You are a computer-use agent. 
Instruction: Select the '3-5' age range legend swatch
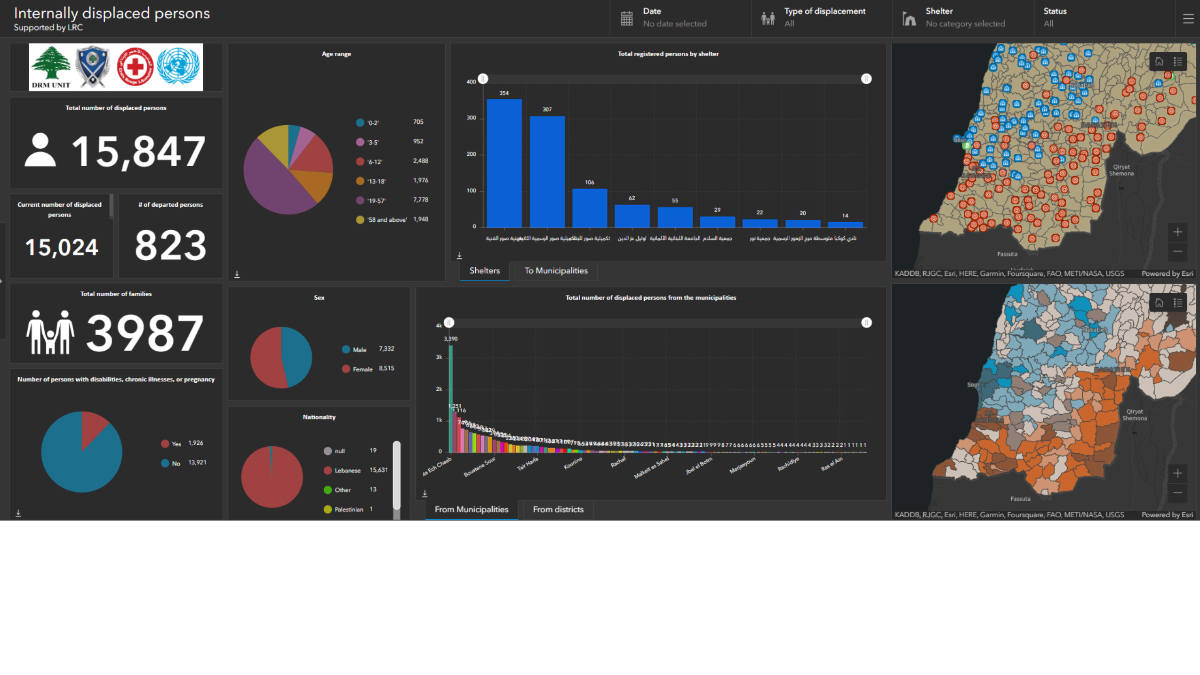pyautogui.click(x=360, y=141)
